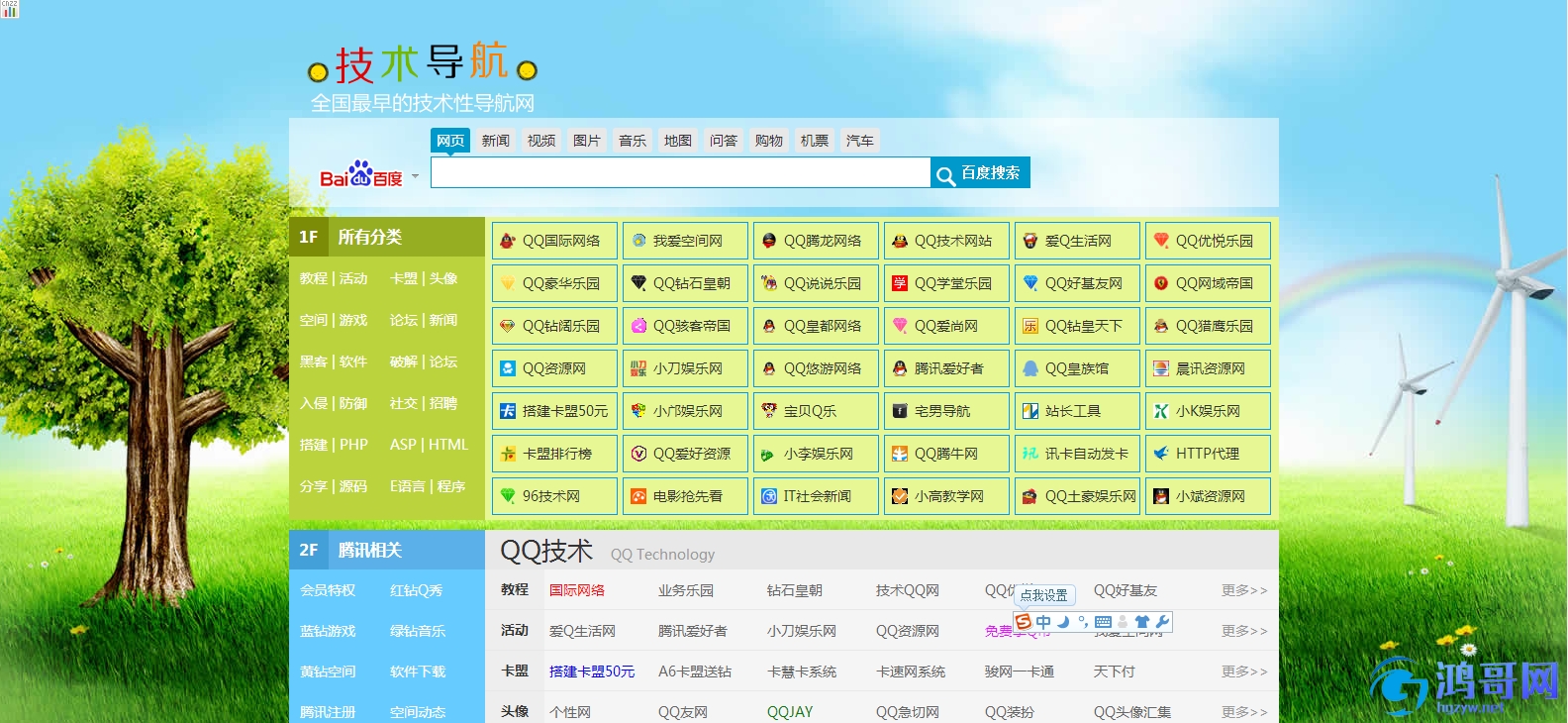Open the 蓝钻游戏 link
Screen dimensions: 1568x723
point(328,631)
